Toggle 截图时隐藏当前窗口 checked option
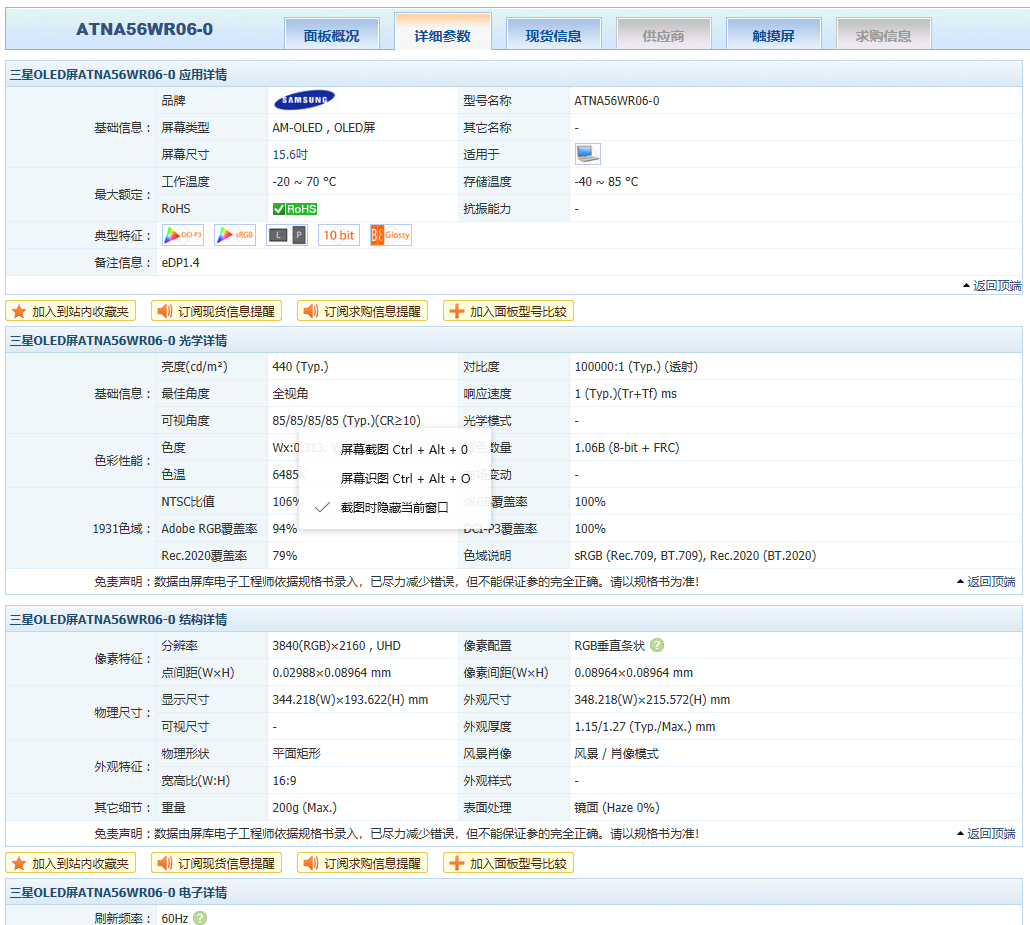The width and height of the screenshot is (1030, 925). tap(395, 507)
